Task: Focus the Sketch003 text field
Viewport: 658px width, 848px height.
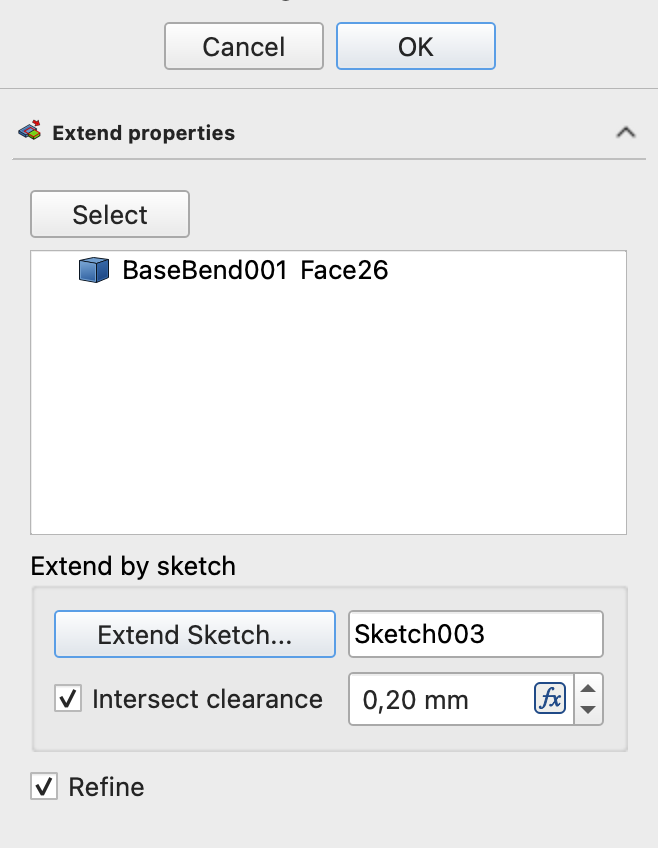Action: (475, 635)
